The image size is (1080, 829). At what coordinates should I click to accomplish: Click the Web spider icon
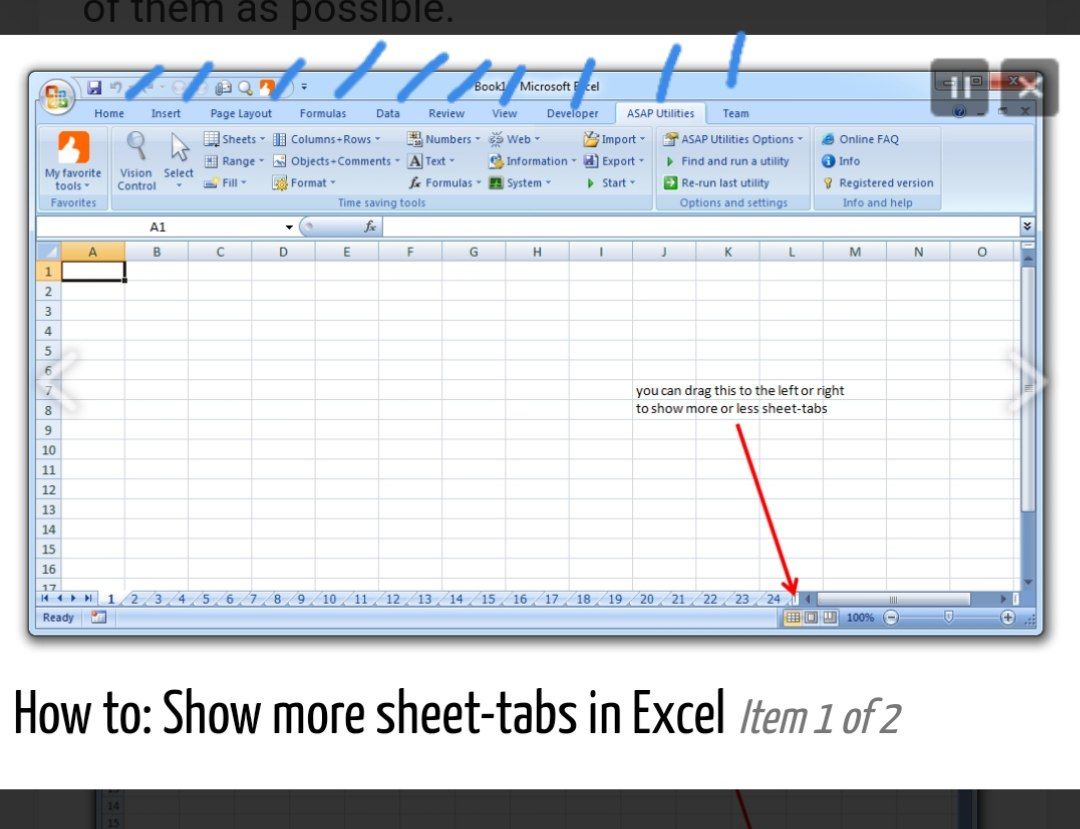pos(496,139)
